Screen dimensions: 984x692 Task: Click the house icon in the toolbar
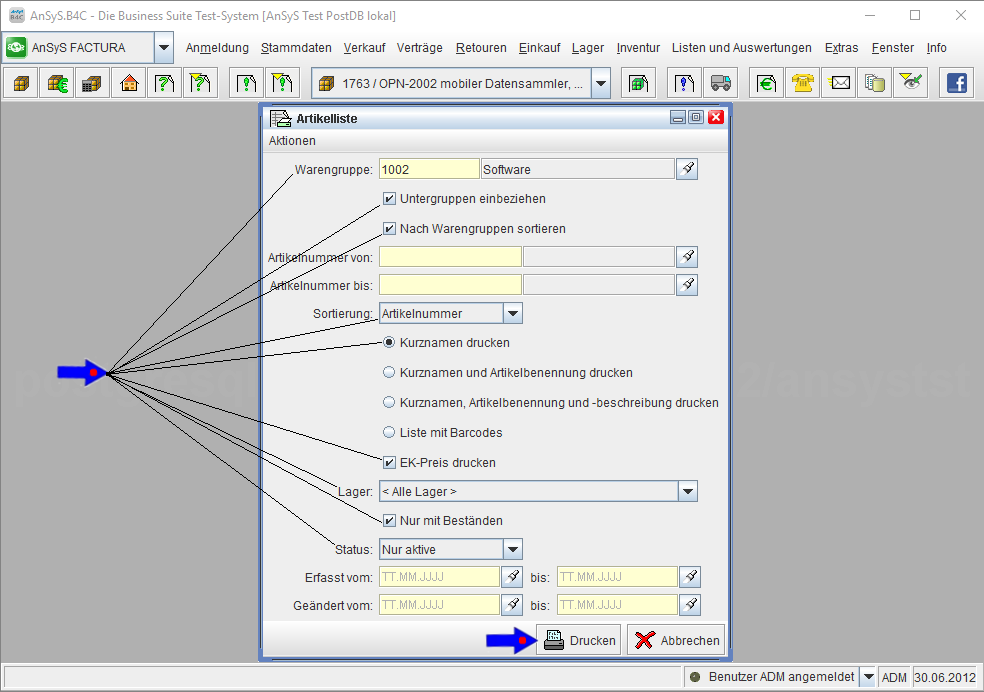coord(129,84)
